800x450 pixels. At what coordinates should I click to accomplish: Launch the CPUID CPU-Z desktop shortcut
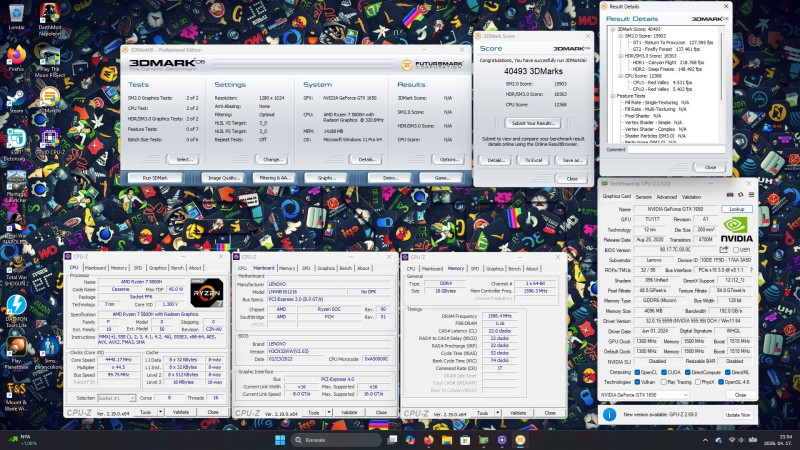pyautogui.click(x=49, y=141)
